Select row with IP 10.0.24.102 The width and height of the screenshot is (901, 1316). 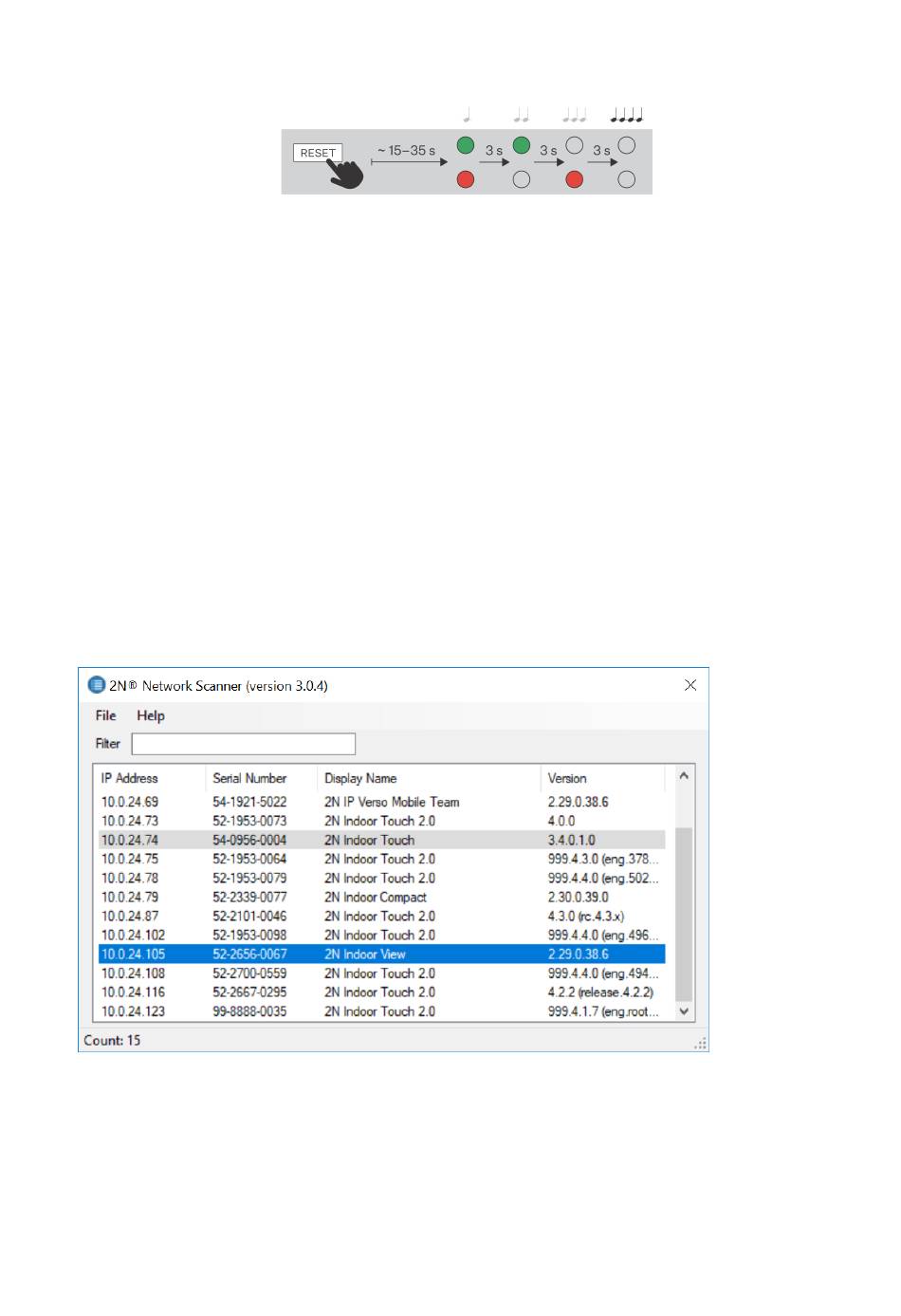click(381, 935)
